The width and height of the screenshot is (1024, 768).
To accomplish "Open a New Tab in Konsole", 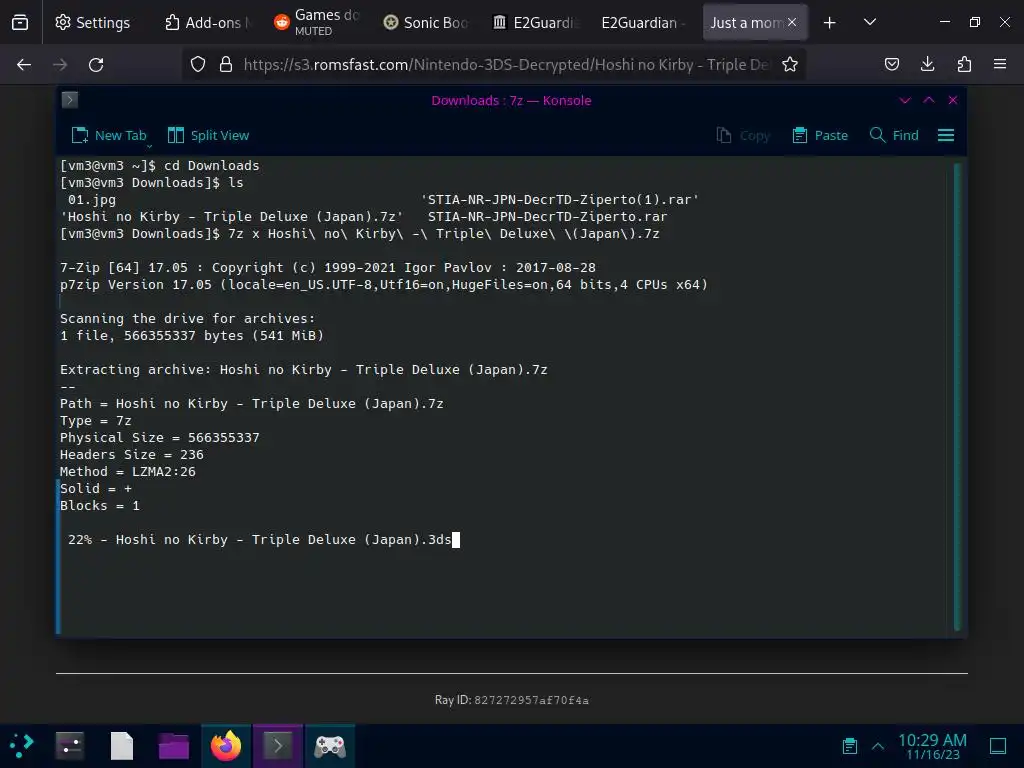I will (108, 136).
